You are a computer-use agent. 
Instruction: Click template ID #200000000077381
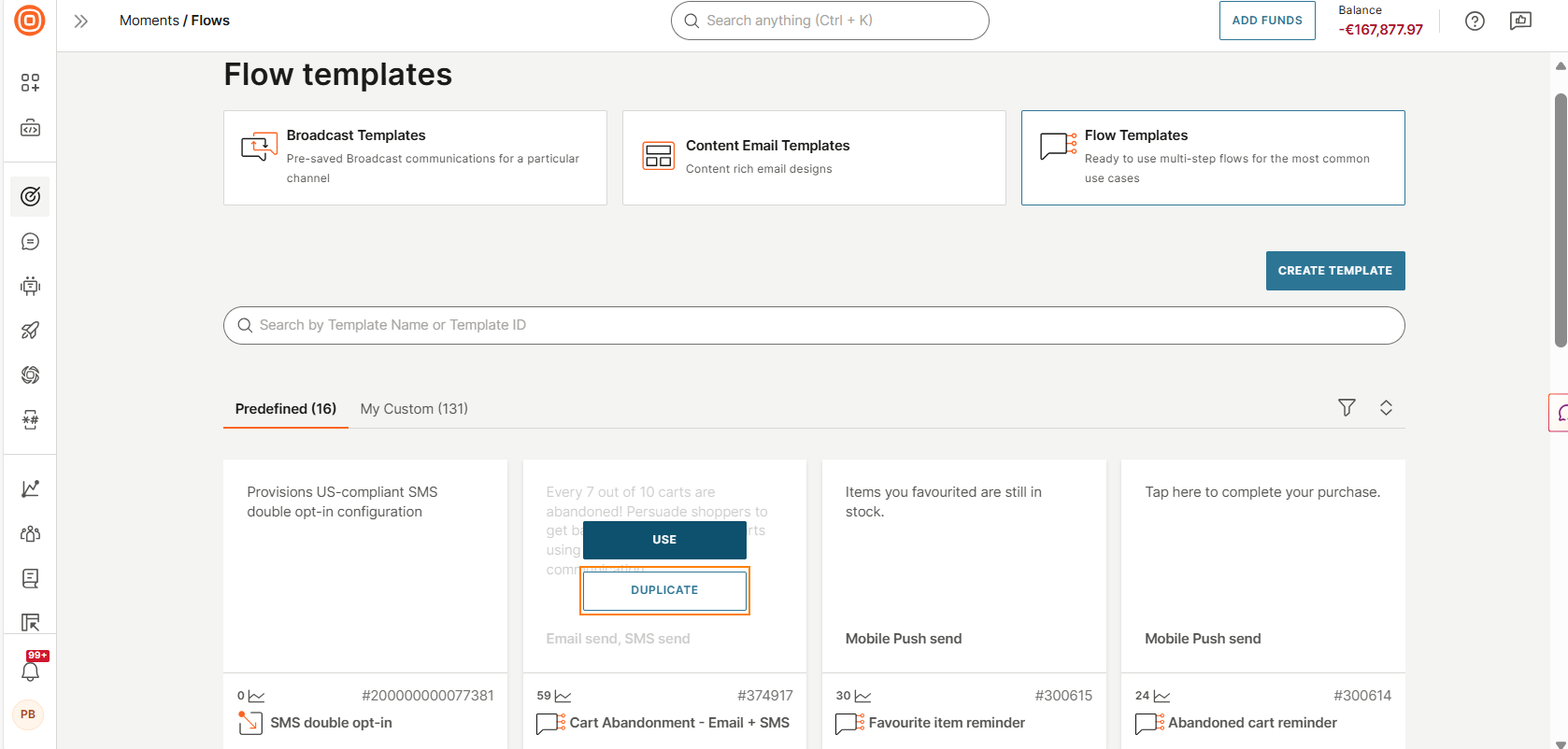pyautogui.click(x=428, y=696)
